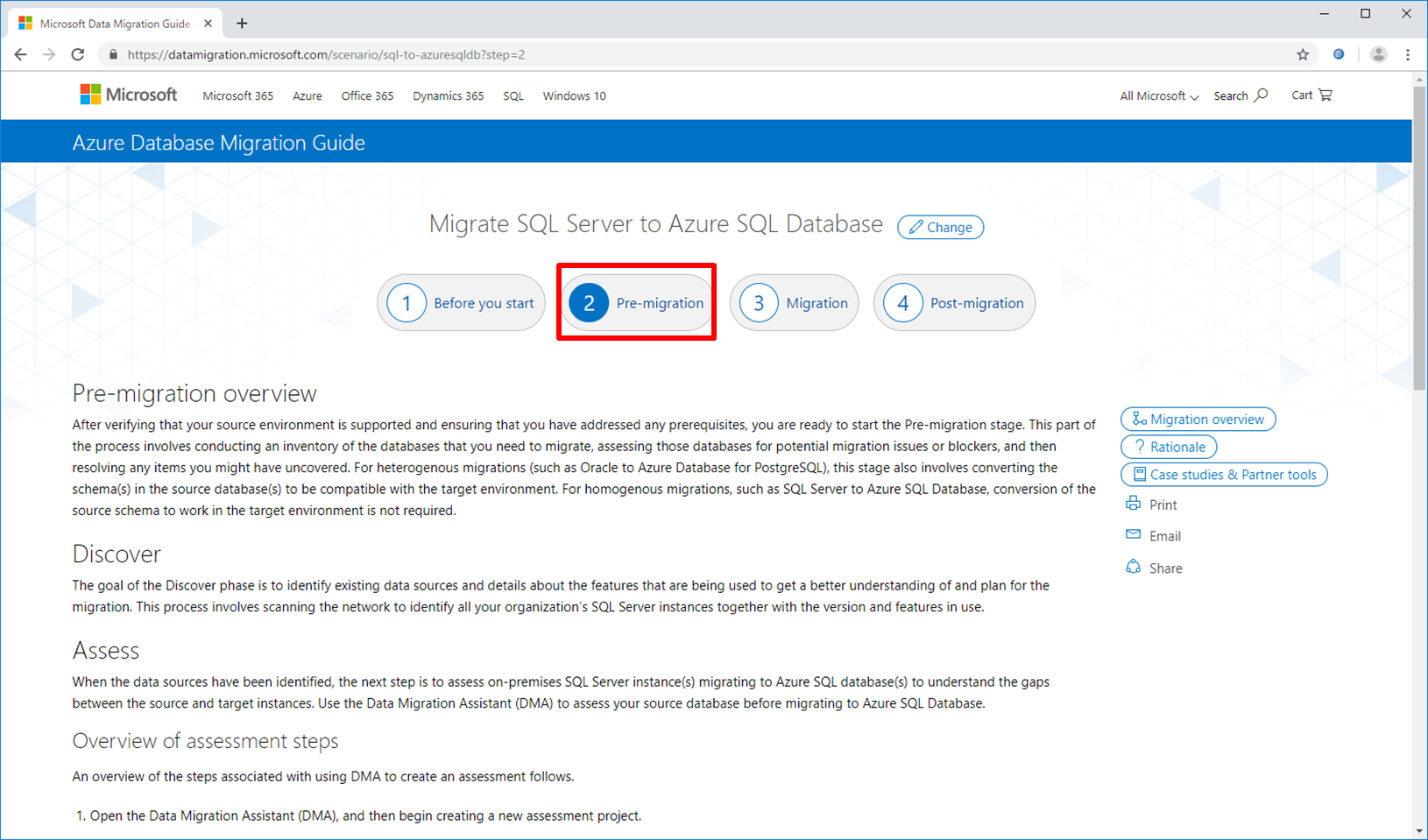Expand the All Microsoft dropdown

point(1159,95)
